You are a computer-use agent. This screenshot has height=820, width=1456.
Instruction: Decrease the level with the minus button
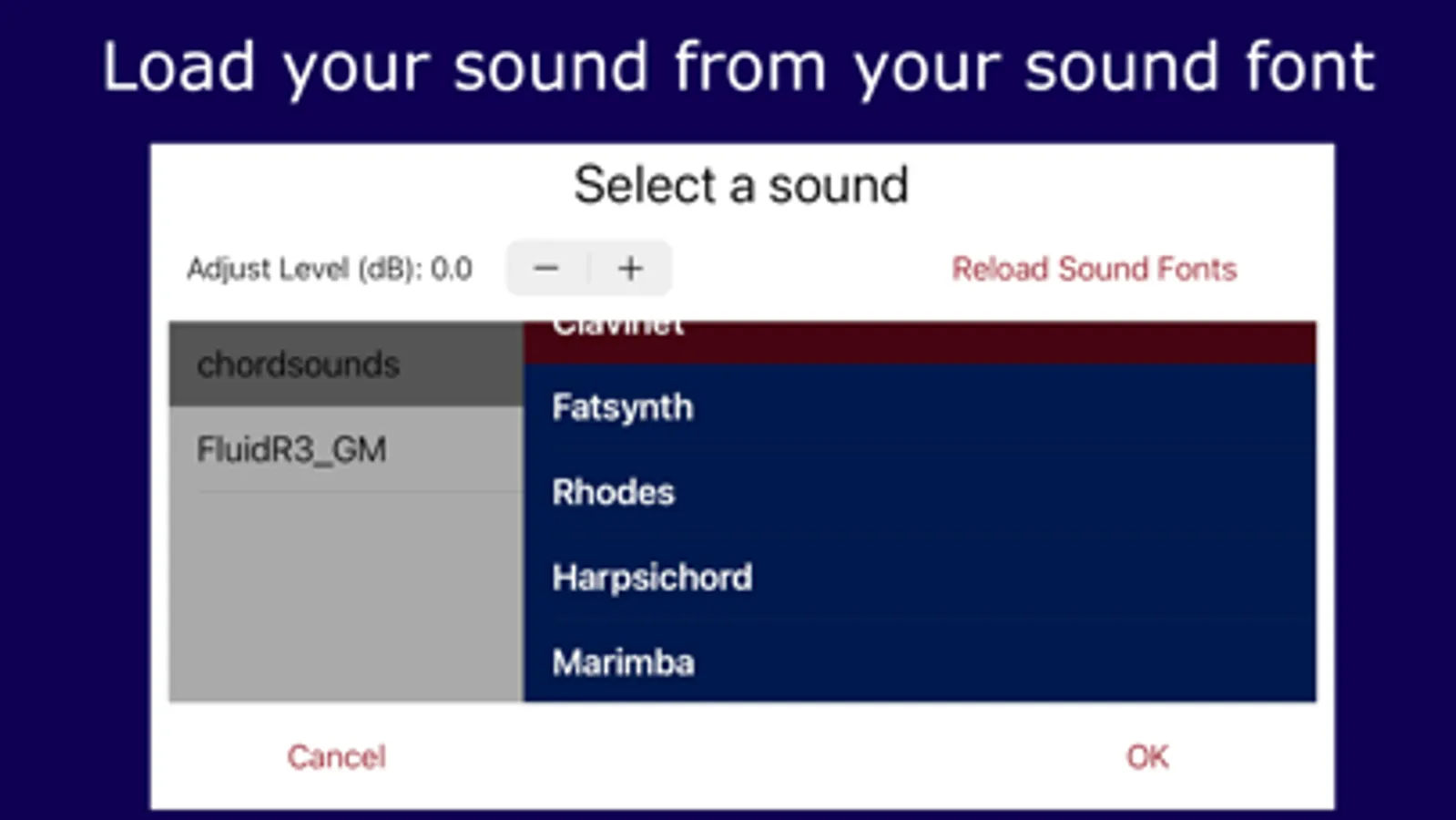tap(546, 269)
